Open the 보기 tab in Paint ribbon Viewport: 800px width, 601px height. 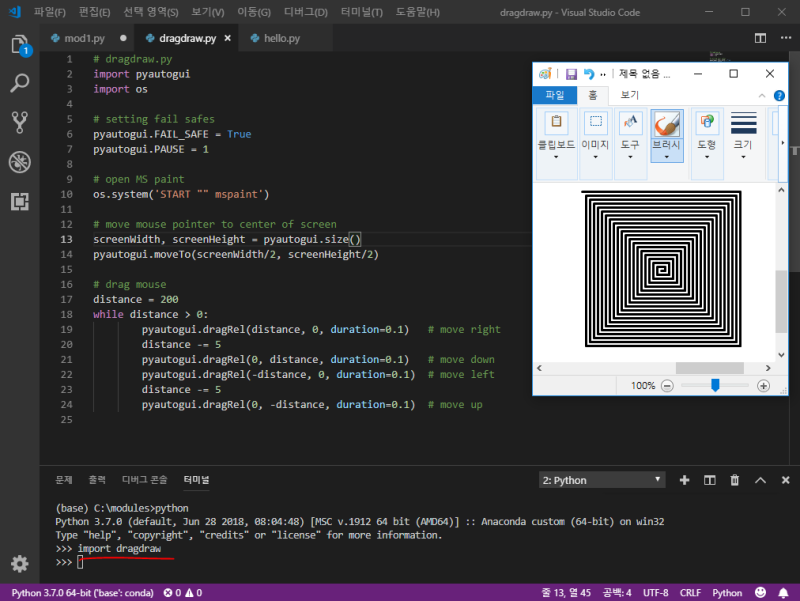629,95
